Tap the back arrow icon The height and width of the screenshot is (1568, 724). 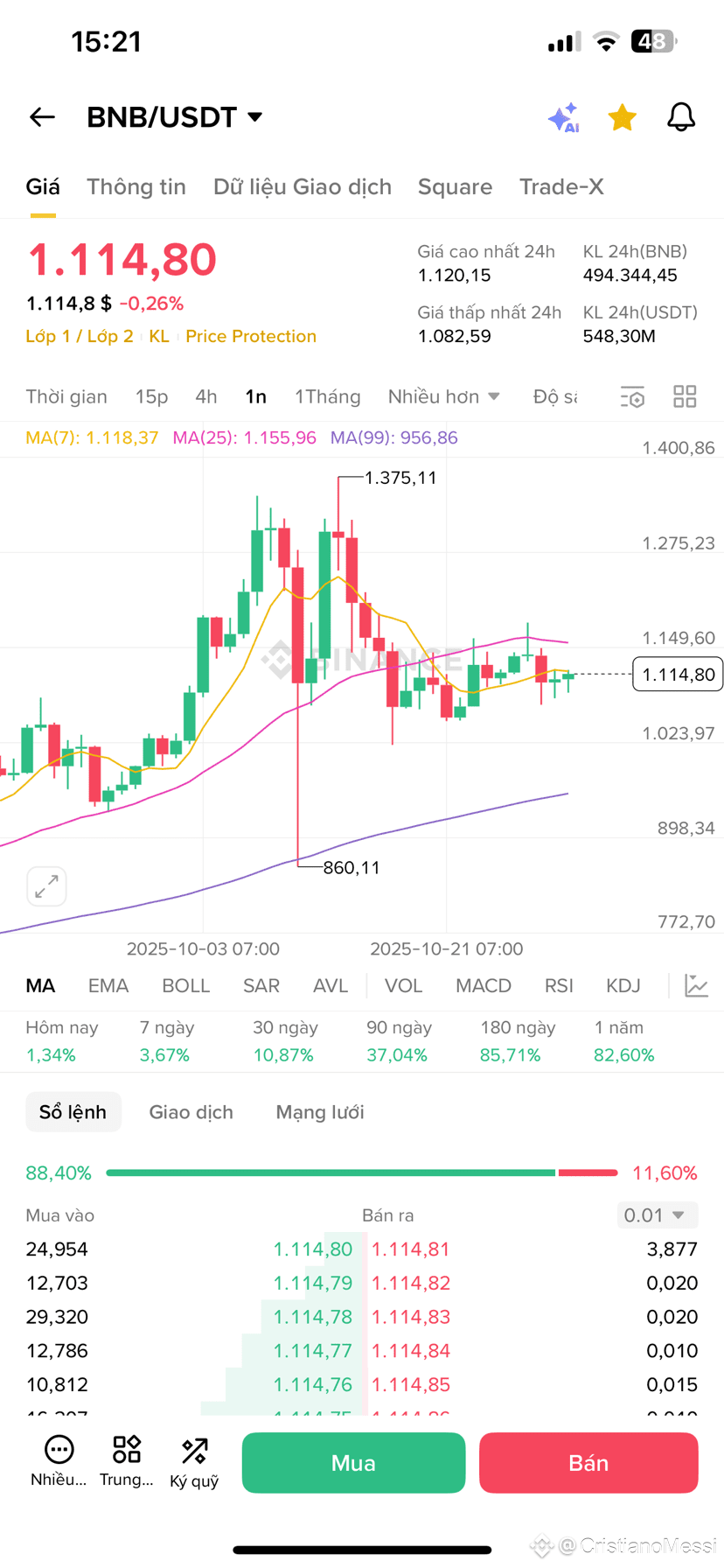[x=42, y=117]
